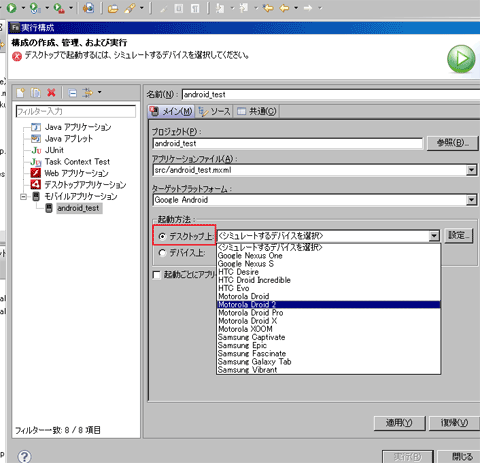Delete selected configuration with red X icon
Image resolution: width=480 pixels, height=463 pixels.
(51, 93)
